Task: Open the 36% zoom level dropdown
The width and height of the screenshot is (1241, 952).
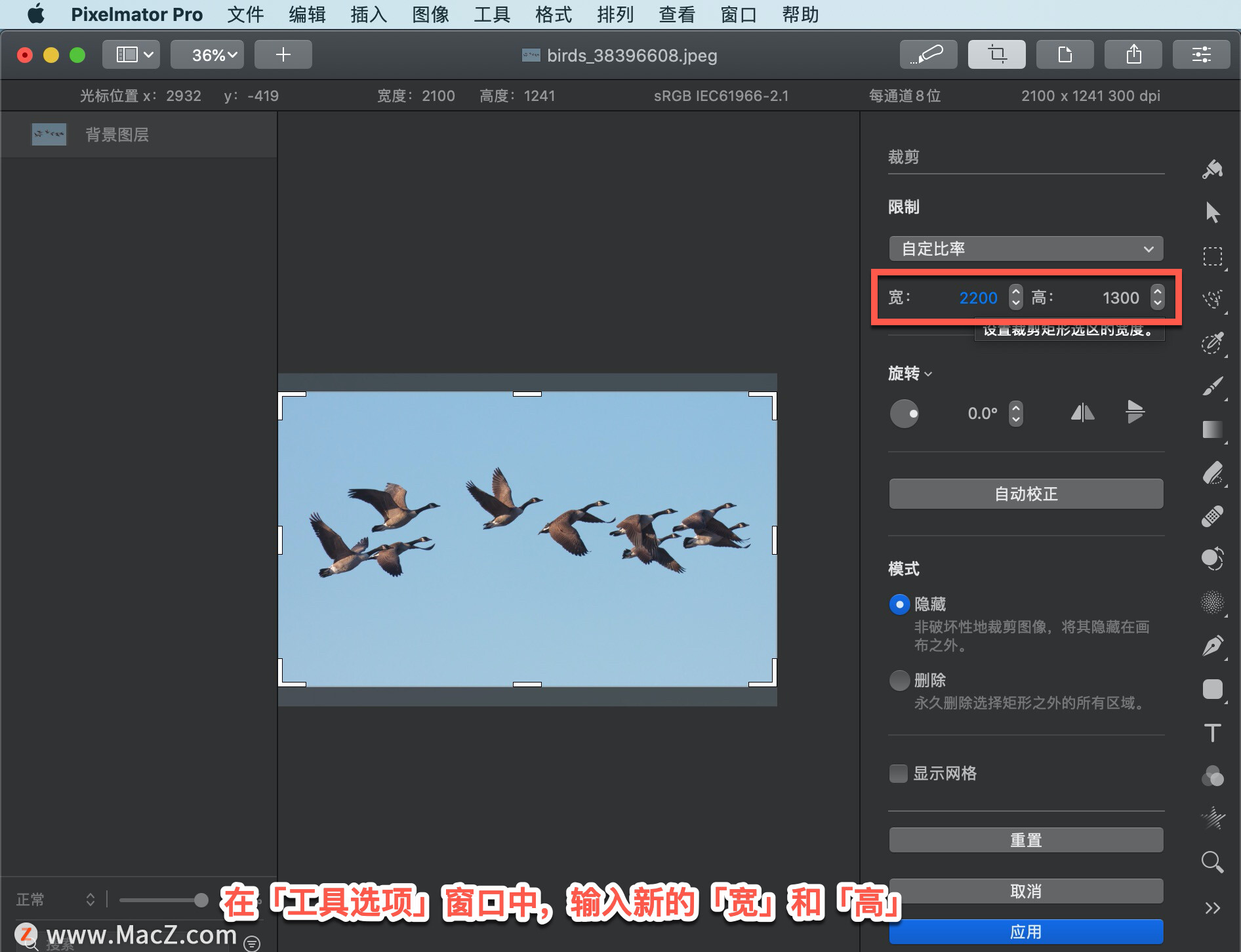Action: coord(207,54)
